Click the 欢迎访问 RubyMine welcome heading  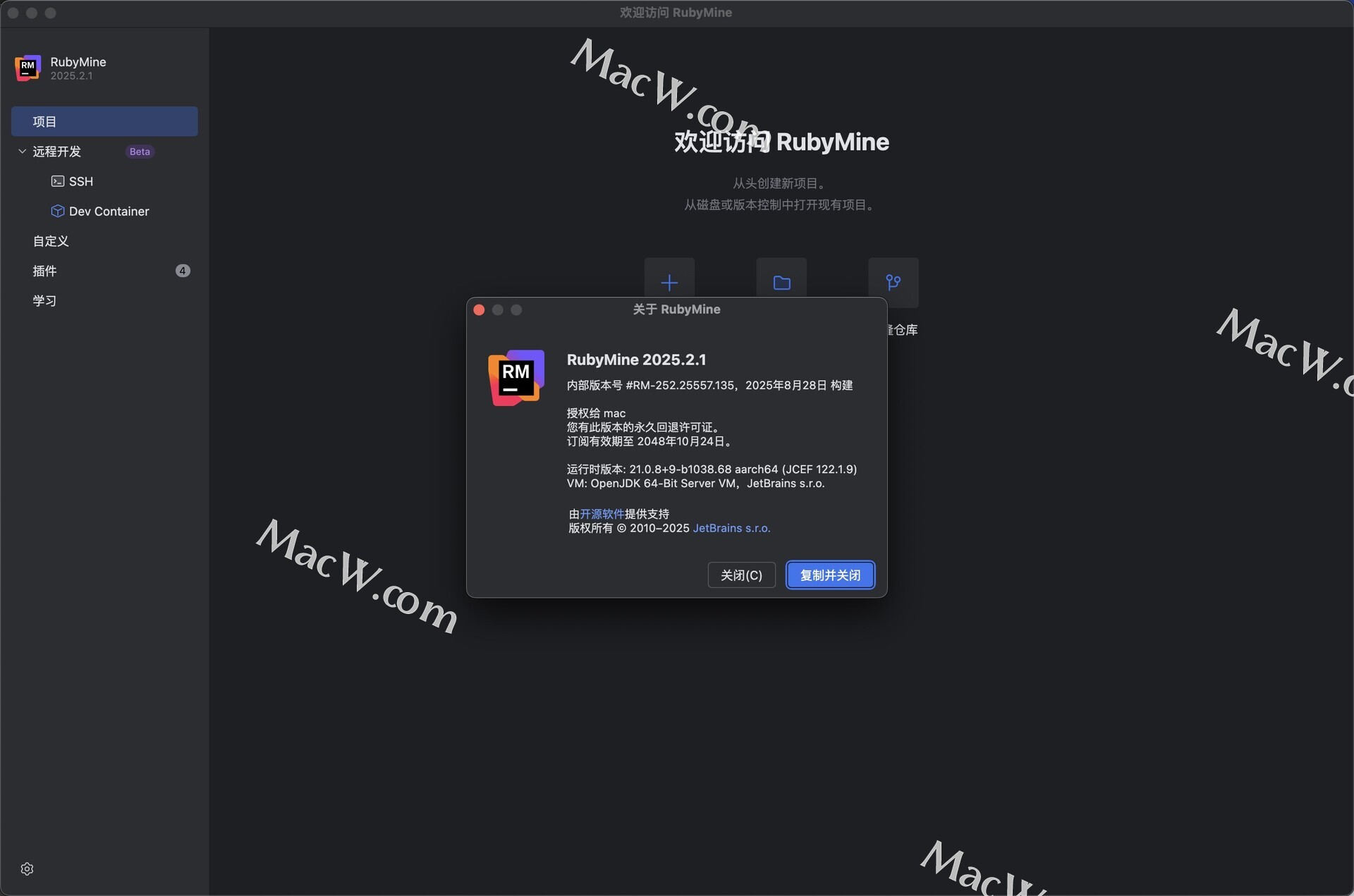point(781,142)
